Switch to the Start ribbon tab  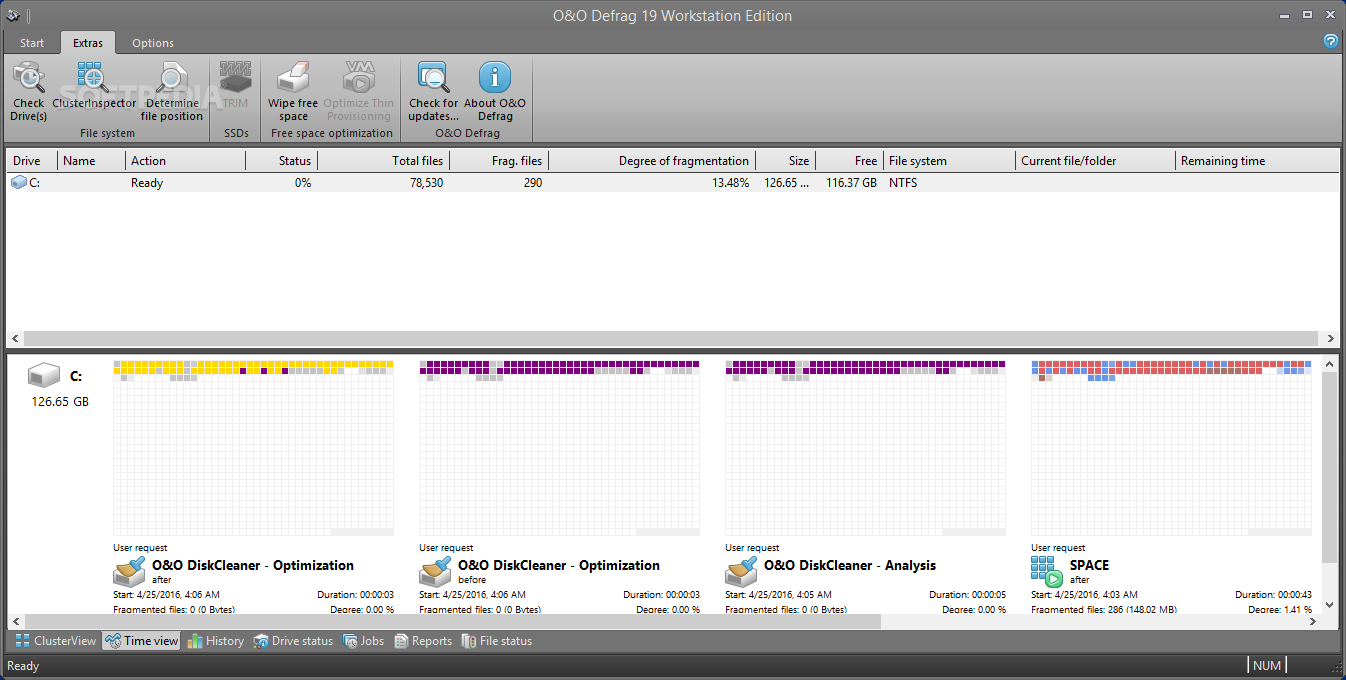tap(32, 43)
